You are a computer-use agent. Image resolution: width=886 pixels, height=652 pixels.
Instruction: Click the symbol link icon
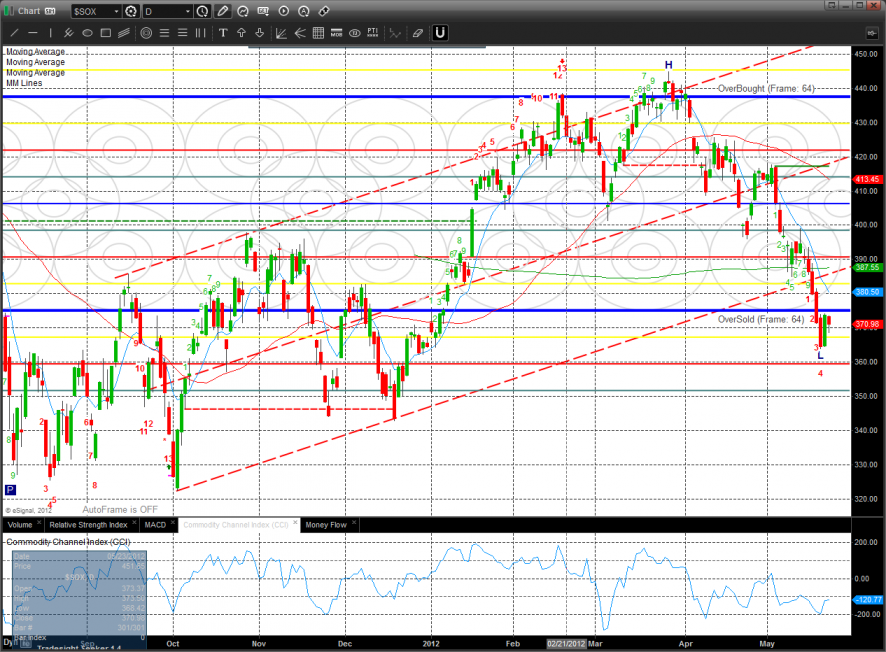point(324,11)
